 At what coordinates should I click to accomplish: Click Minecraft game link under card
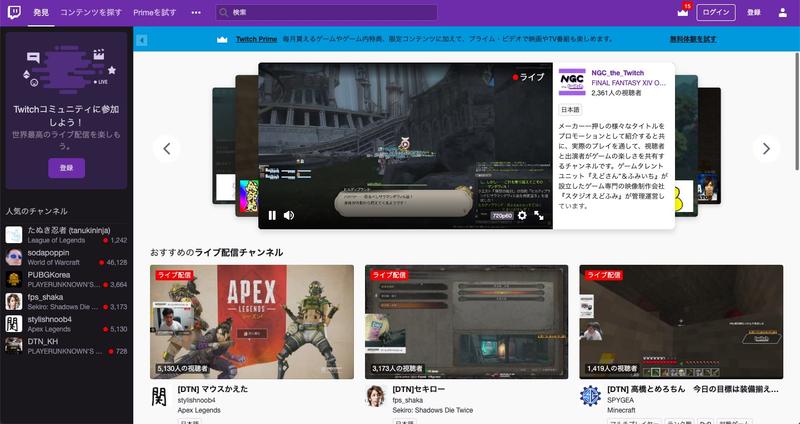coord(621,410)
